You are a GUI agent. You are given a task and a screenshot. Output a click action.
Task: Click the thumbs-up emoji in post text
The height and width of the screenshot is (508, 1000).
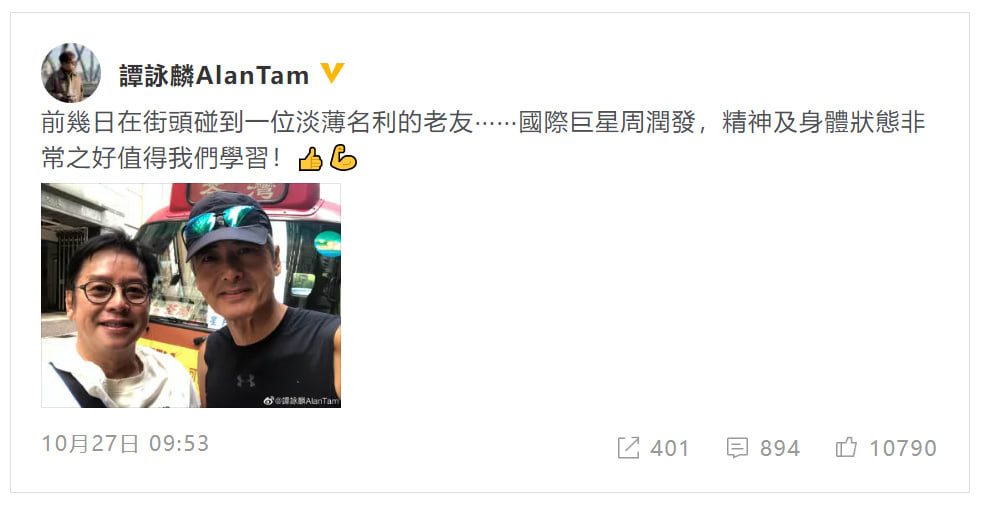311,159
